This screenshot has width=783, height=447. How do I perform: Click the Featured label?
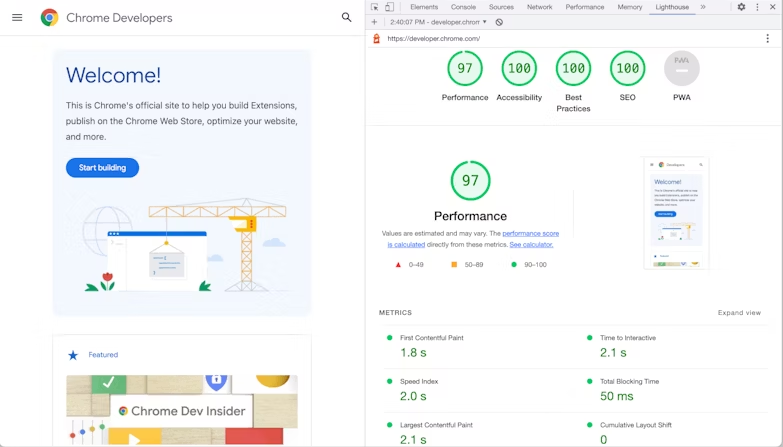(x=103, y=355)
